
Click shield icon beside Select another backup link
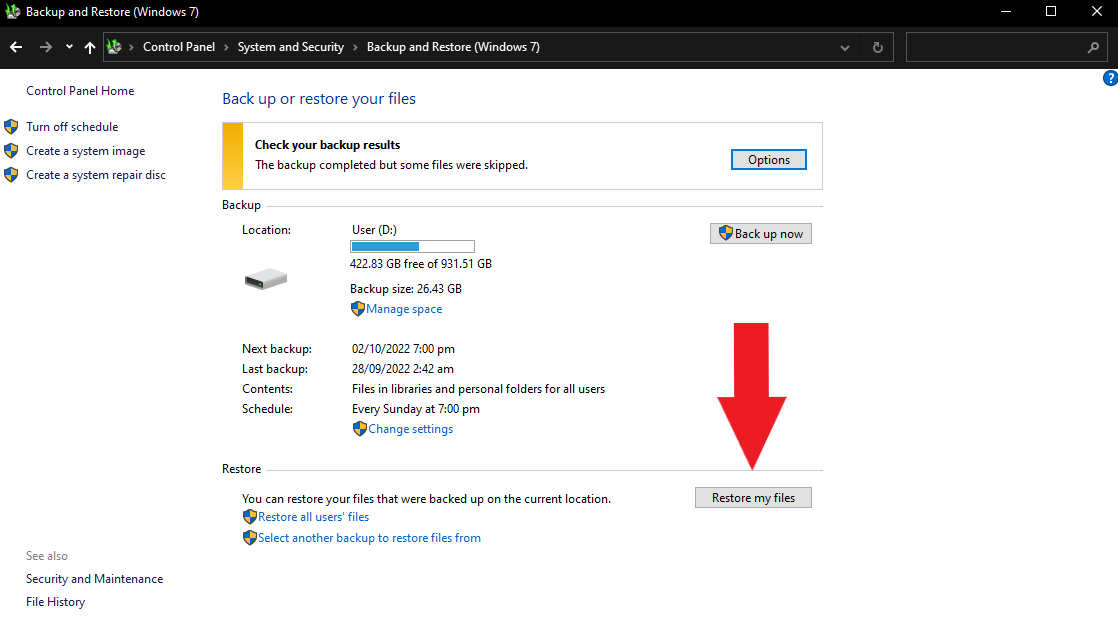pos(250,538)
